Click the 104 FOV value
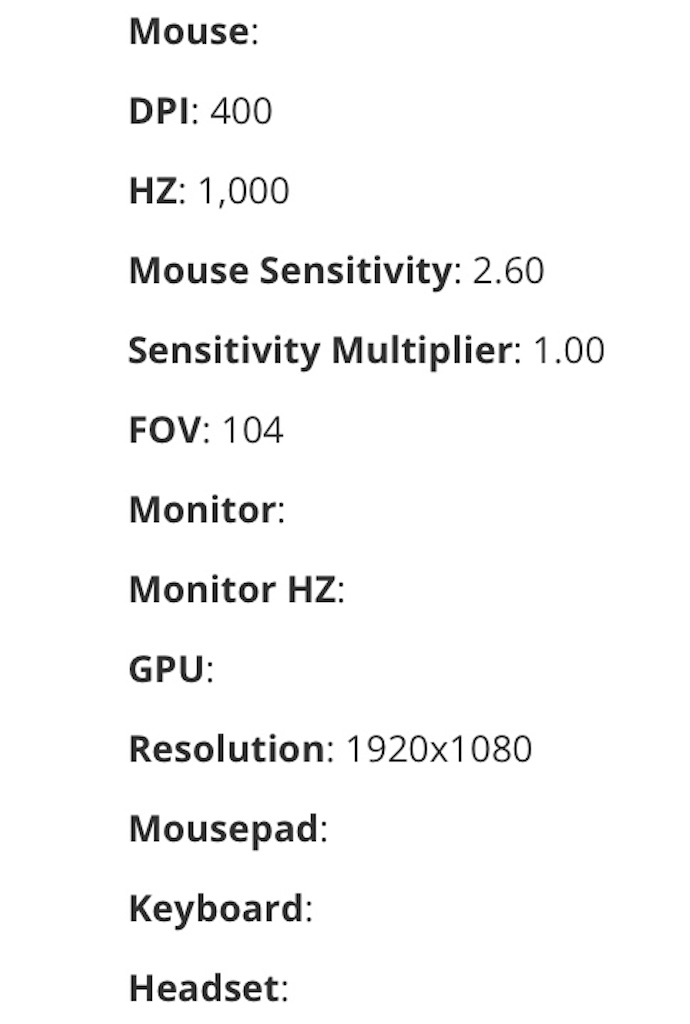 point(253,430)
